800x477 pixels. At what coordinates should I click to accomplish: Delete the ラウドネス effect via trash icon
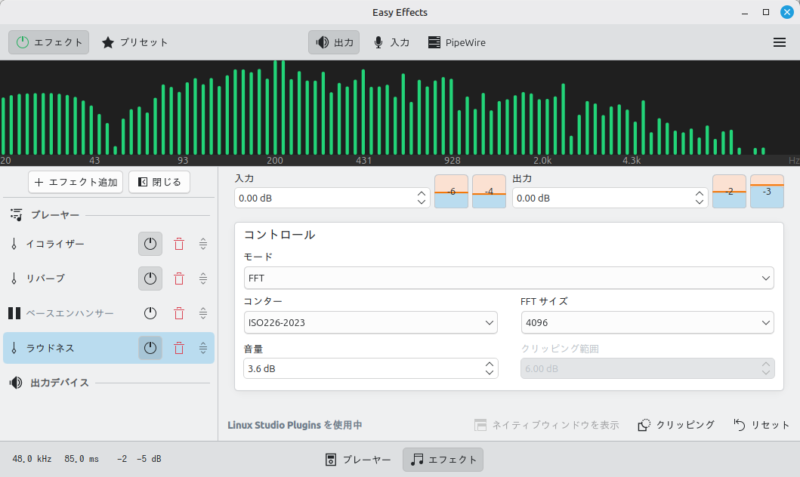[x=179, y=348]
